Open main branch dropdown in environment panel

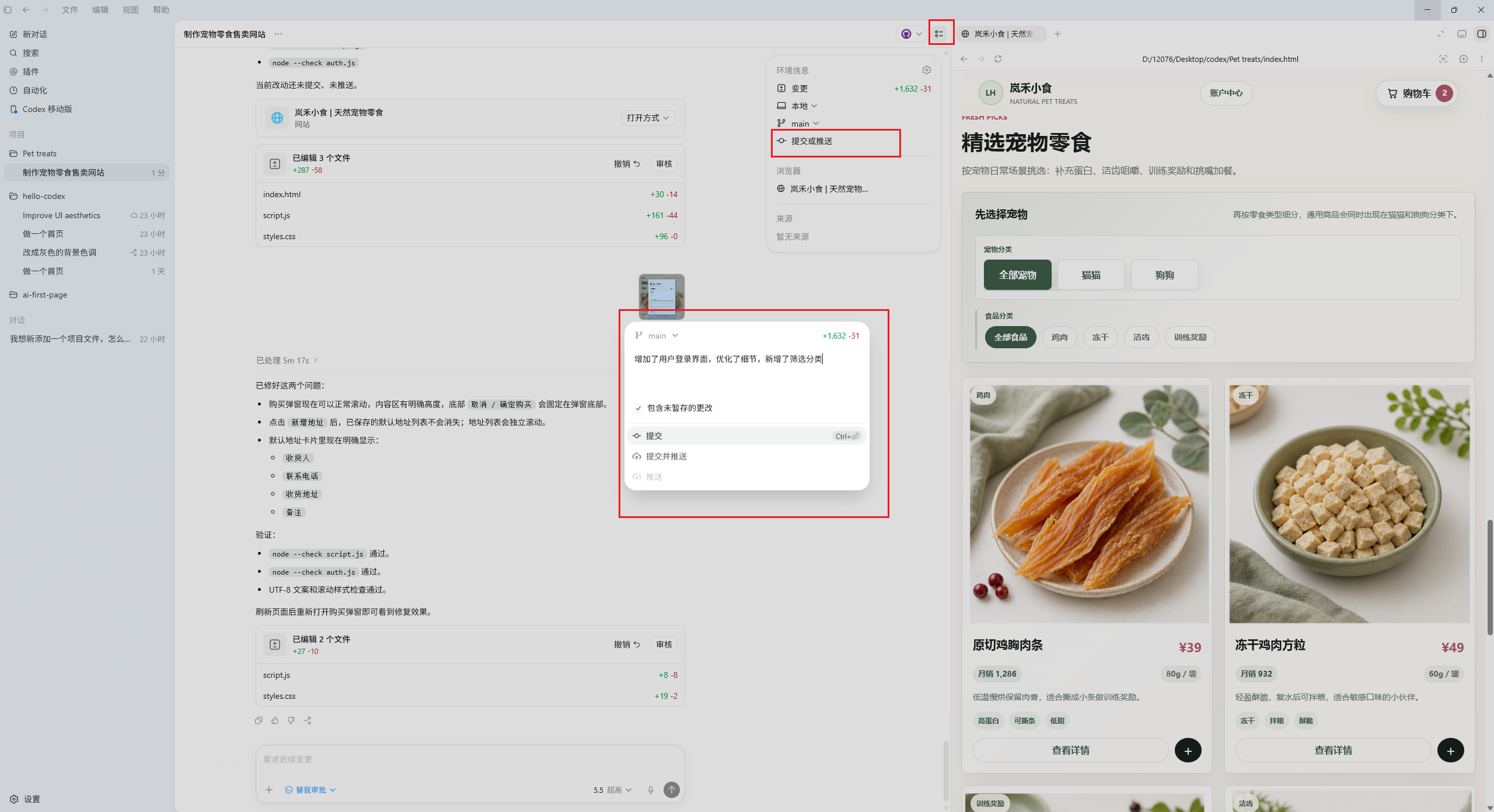805,123
